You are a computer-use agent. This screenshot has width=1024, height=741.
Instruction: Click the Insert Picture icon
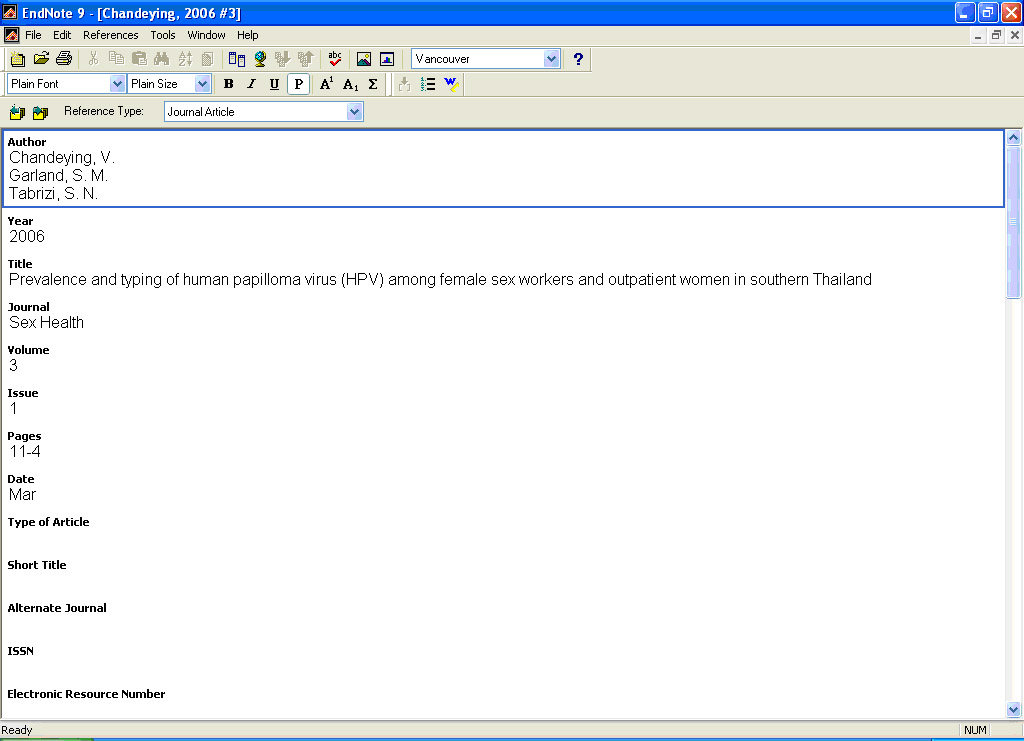pos(364,59)
